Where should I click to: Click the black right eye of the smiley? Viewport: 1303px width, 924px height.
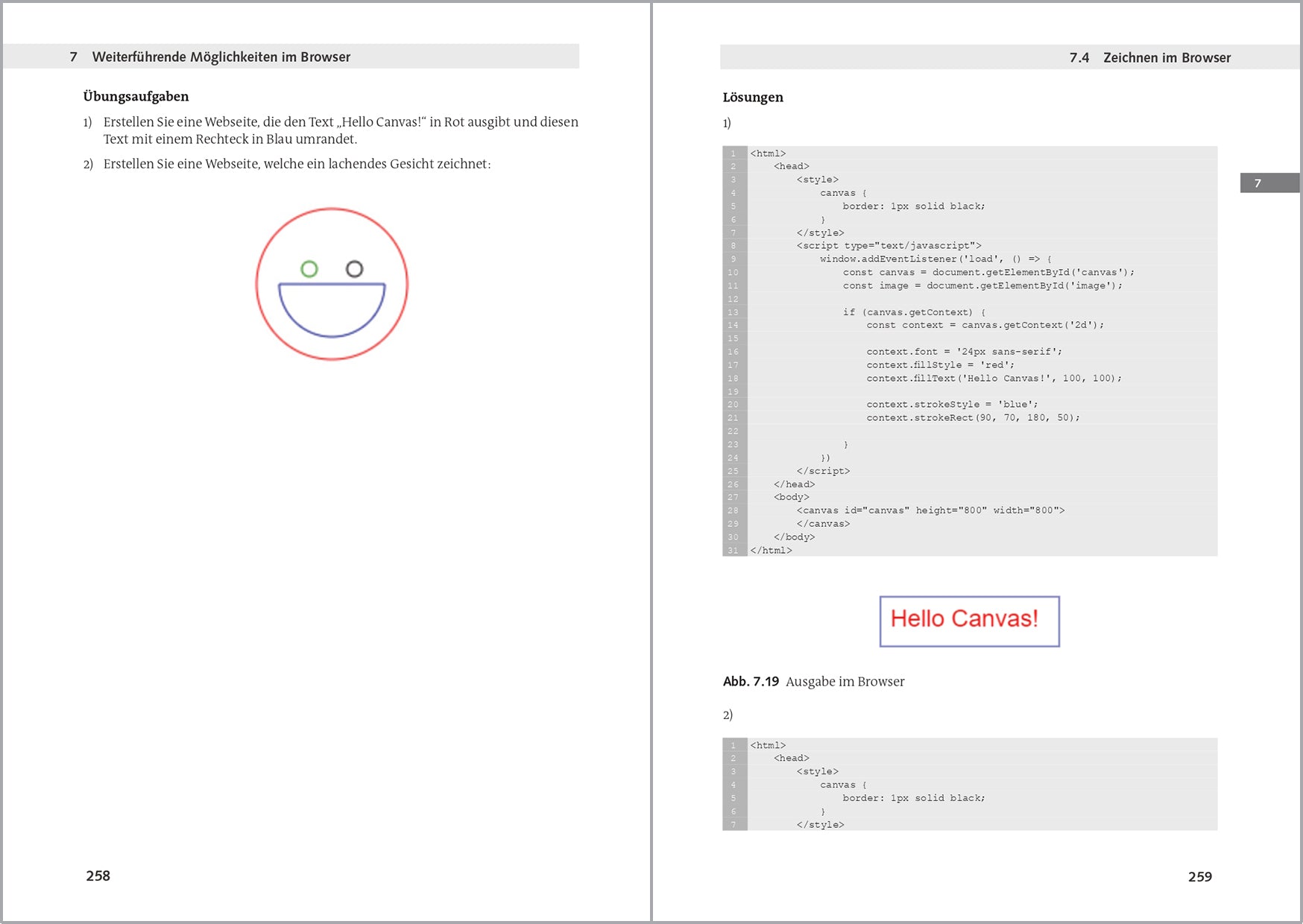click(x=356, y=270)
